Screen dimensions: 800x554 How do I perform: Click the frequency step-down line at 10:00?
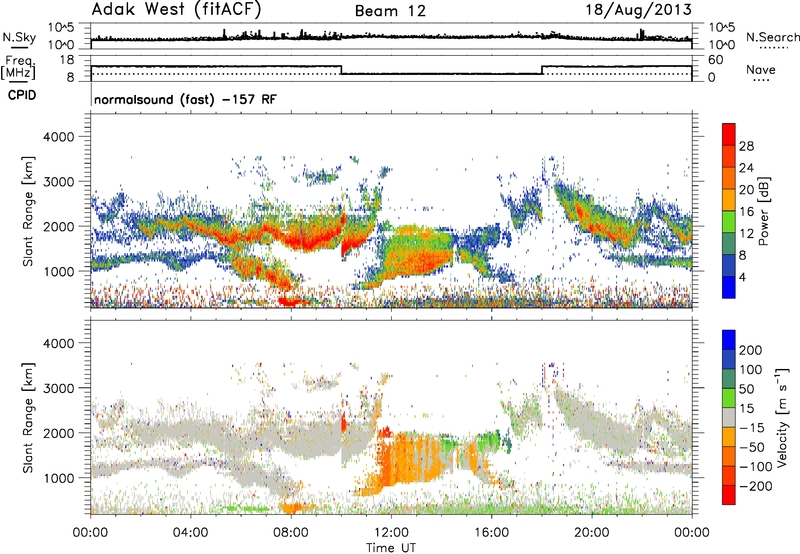(341, 70)
